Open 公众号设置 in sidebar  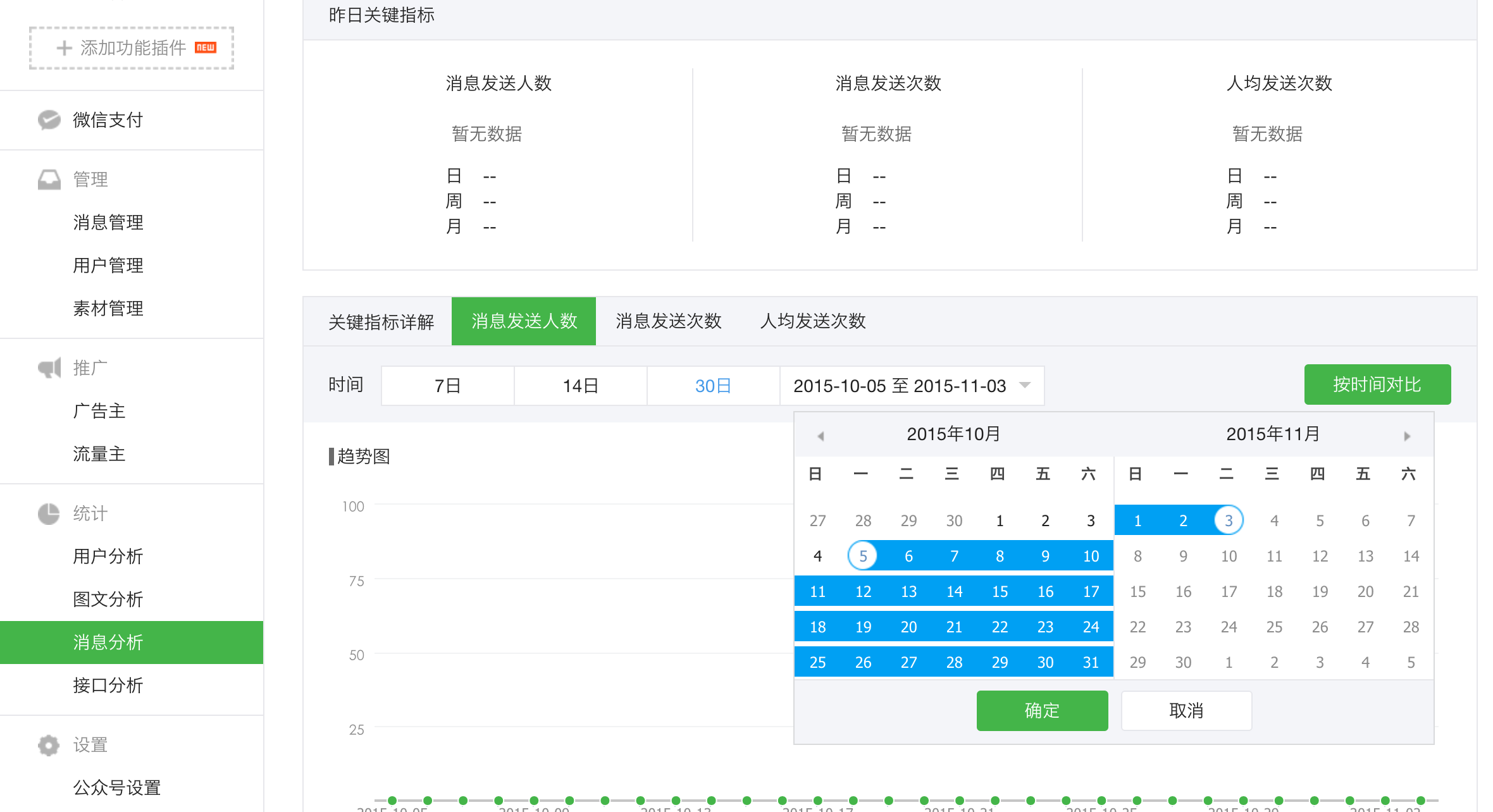(x=117, y=788)
